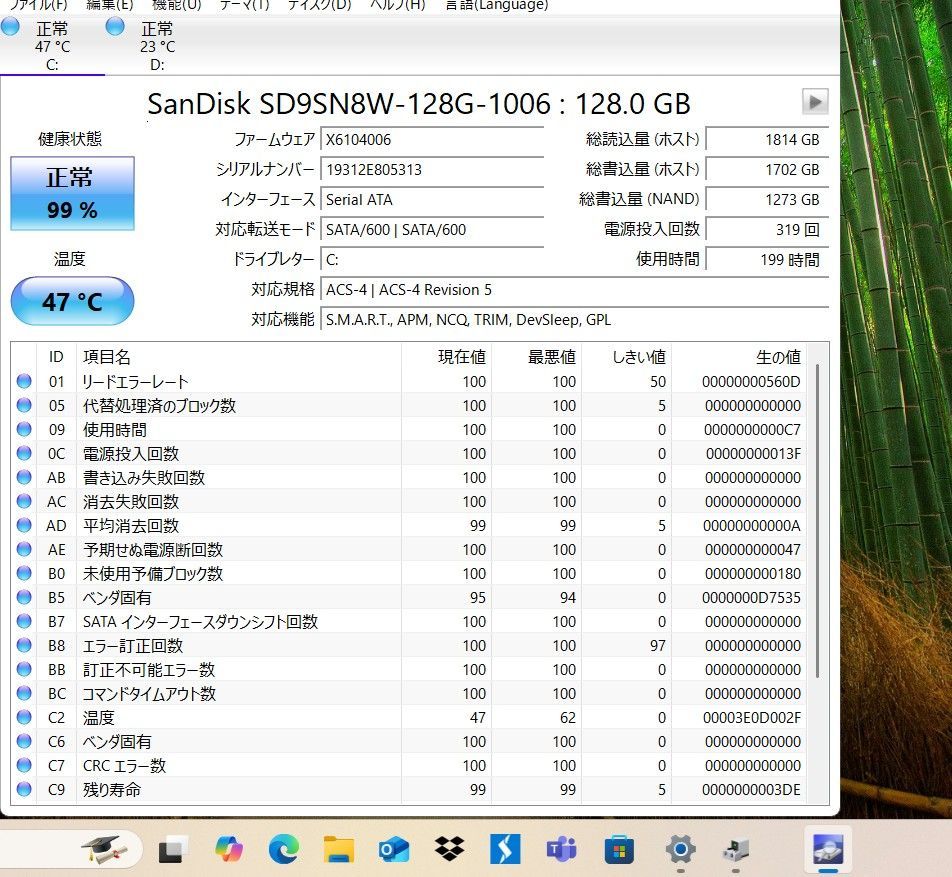Click the transfer mode field SATA/600 | SATA/600
Screen dimensions: 952x877
[432, 230]
